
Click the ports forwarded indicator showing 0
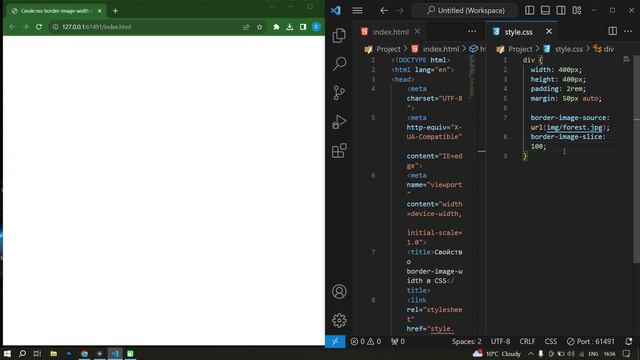pyautogui.click(x=398, y=341)
